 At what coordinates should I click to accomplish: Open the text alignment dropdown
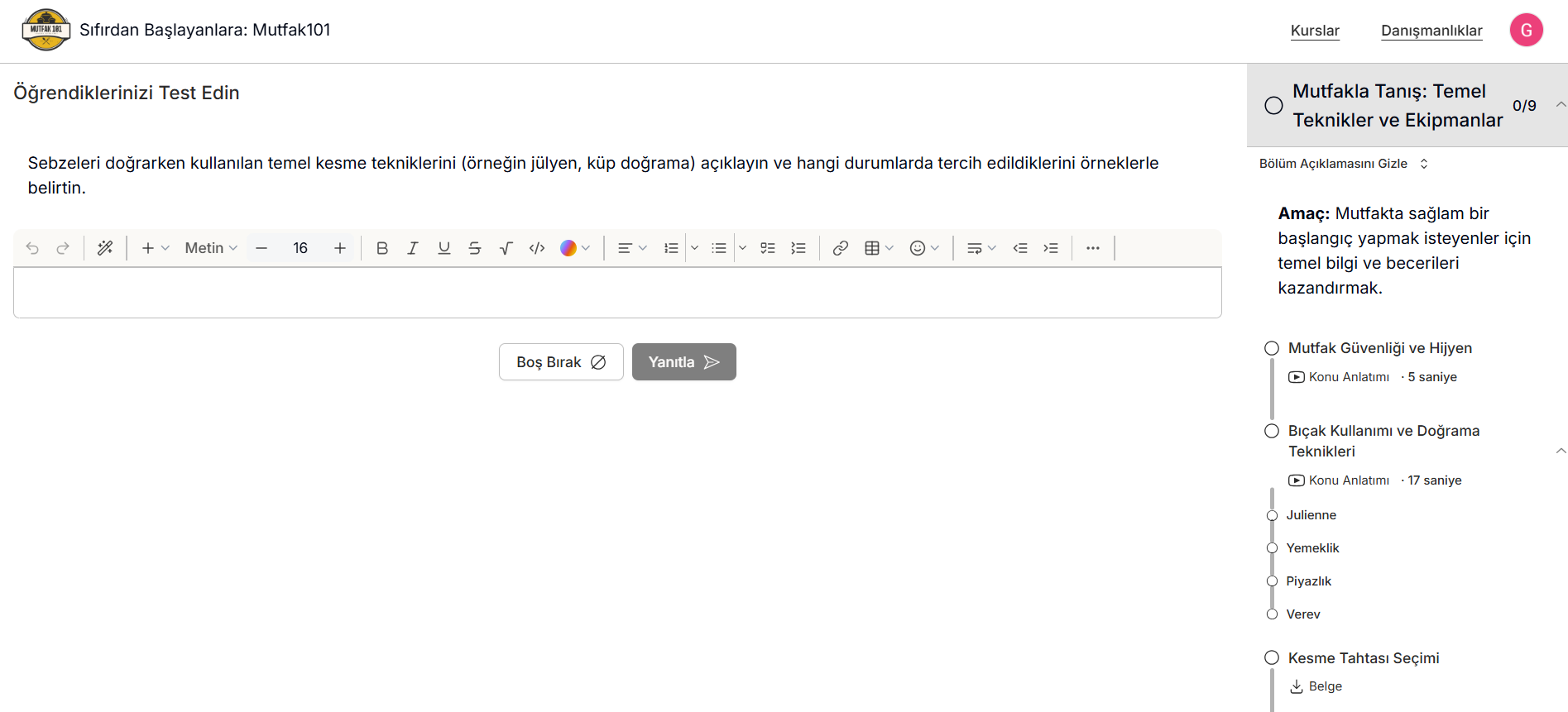point(632,248)
